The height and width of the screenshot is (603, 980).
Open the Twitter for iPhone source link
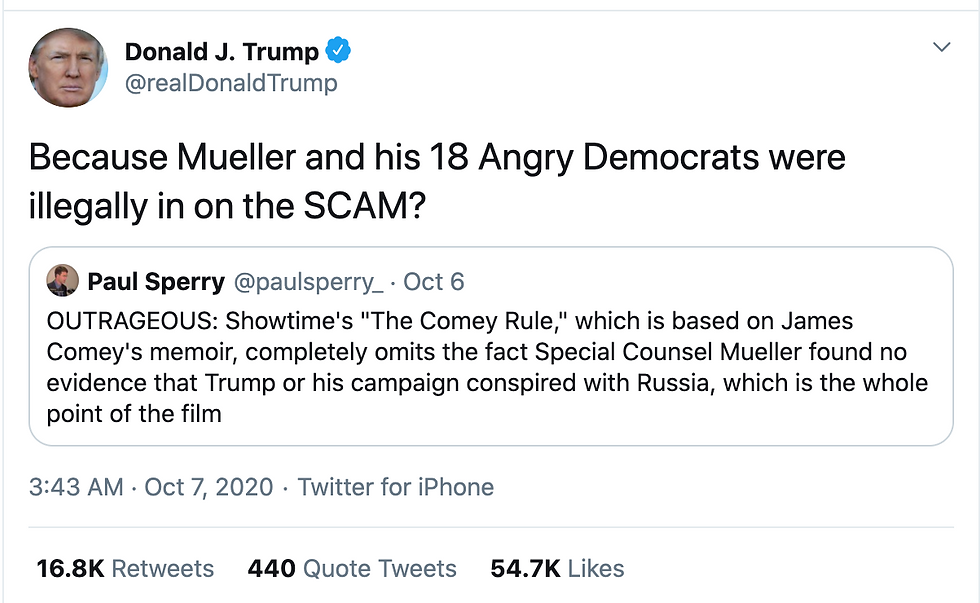pos(396,487)
